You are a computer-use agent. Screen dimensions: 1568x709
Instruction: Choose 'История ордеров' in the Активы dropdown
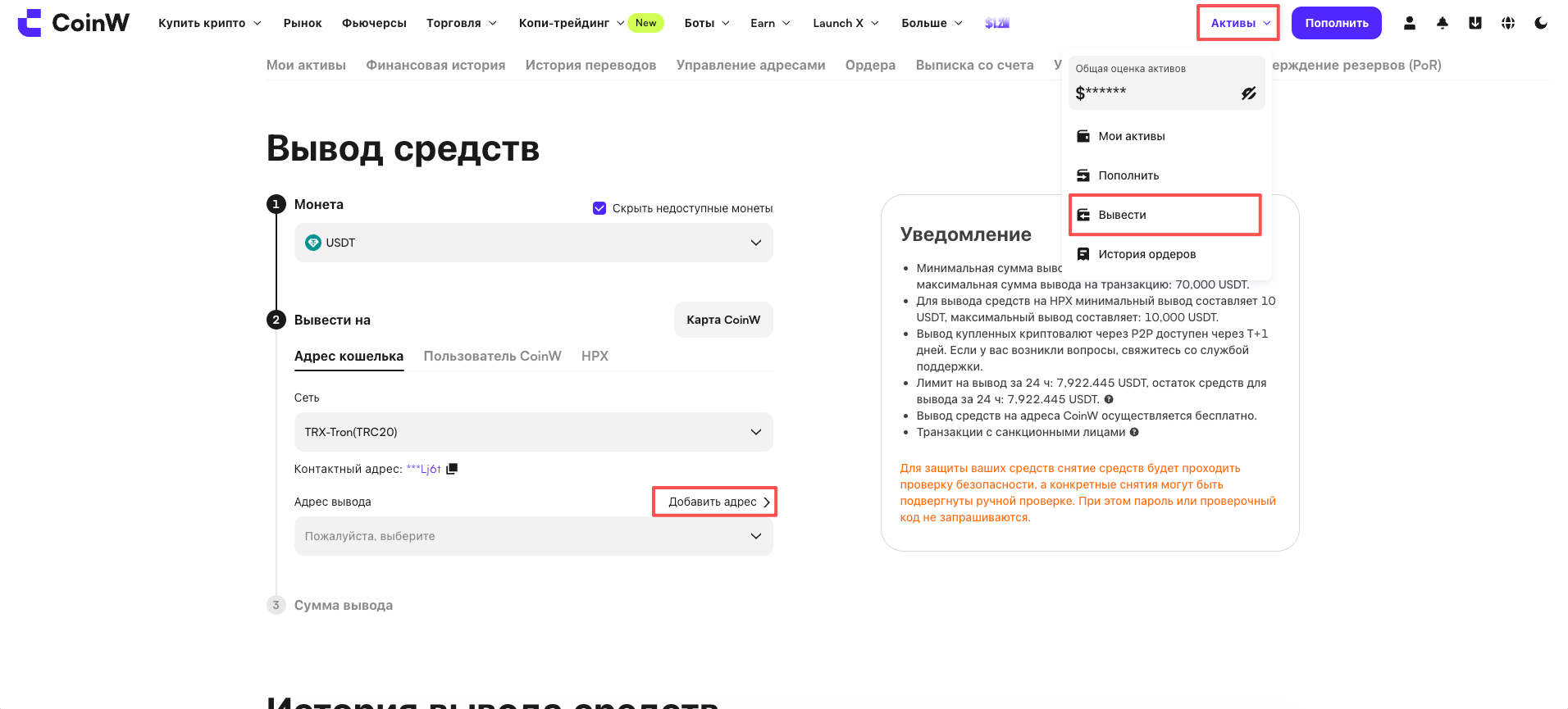[1166, 254]
